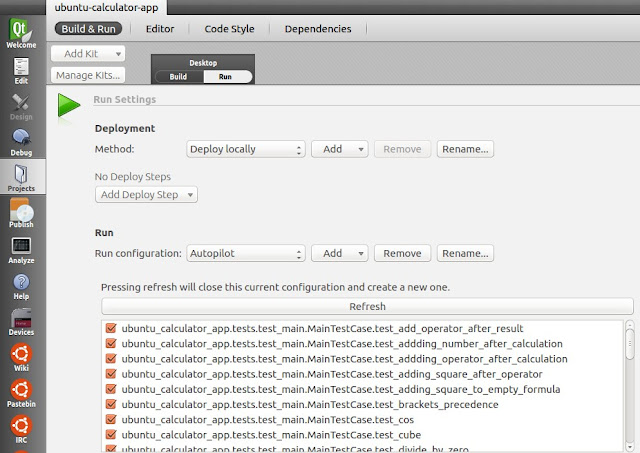Switch to Edit mode in sidebar
The width and height of the screenshot is (640, 453).
coord(21,71)
